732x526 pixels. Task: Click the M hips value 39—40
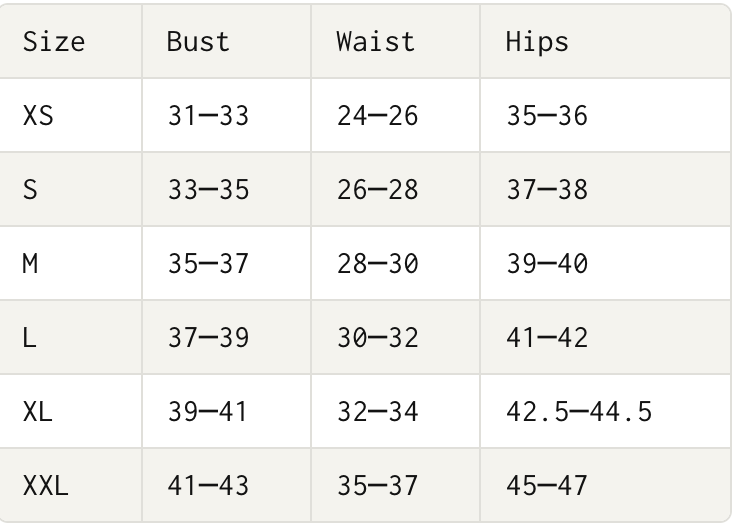pos(547,264)
